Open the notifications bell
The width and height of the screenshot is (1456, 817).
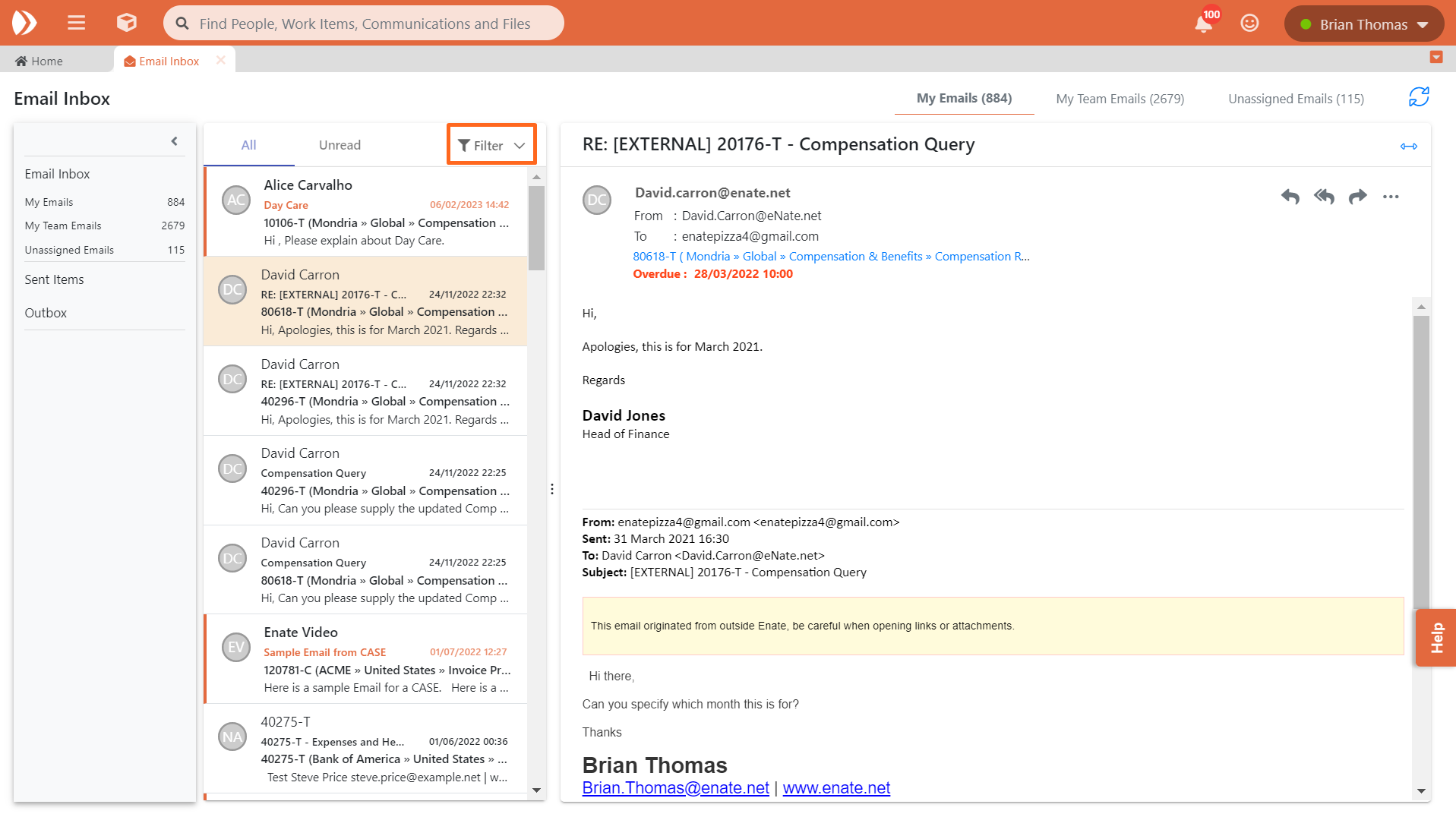(1203, 24)
